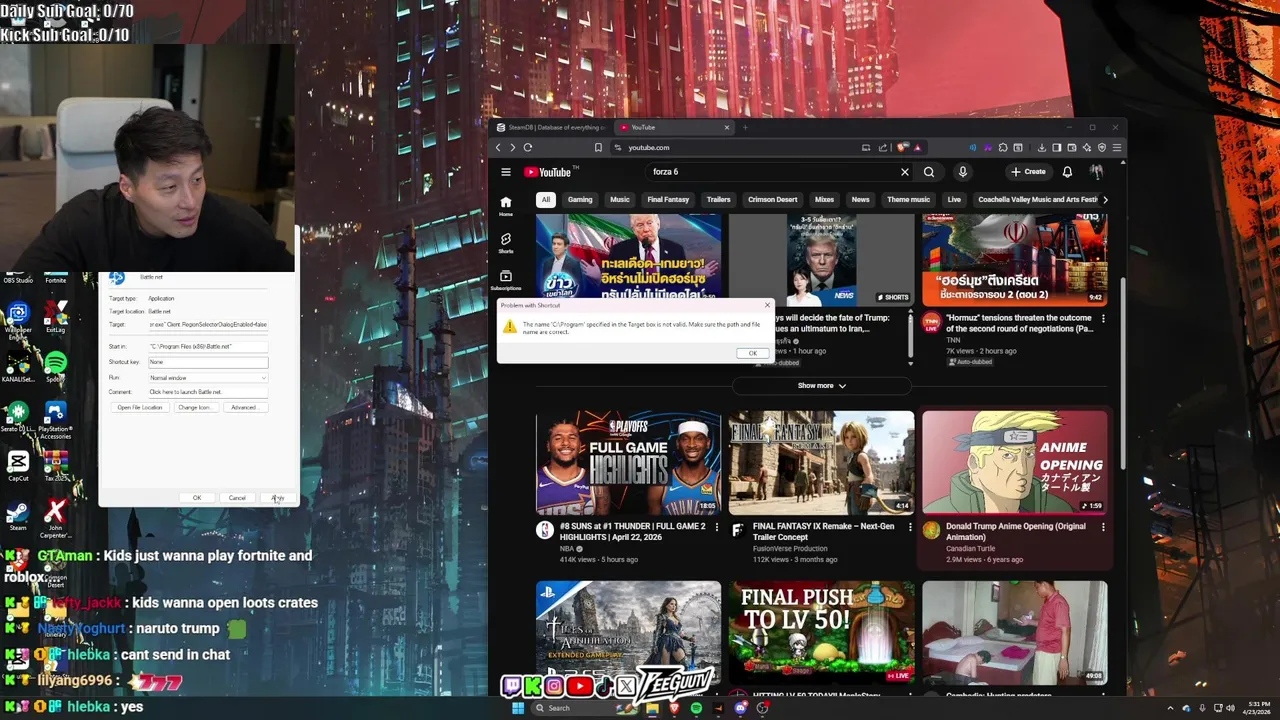
Task: Click Apply in the Battle.net properties window
Action: point(277,498)
